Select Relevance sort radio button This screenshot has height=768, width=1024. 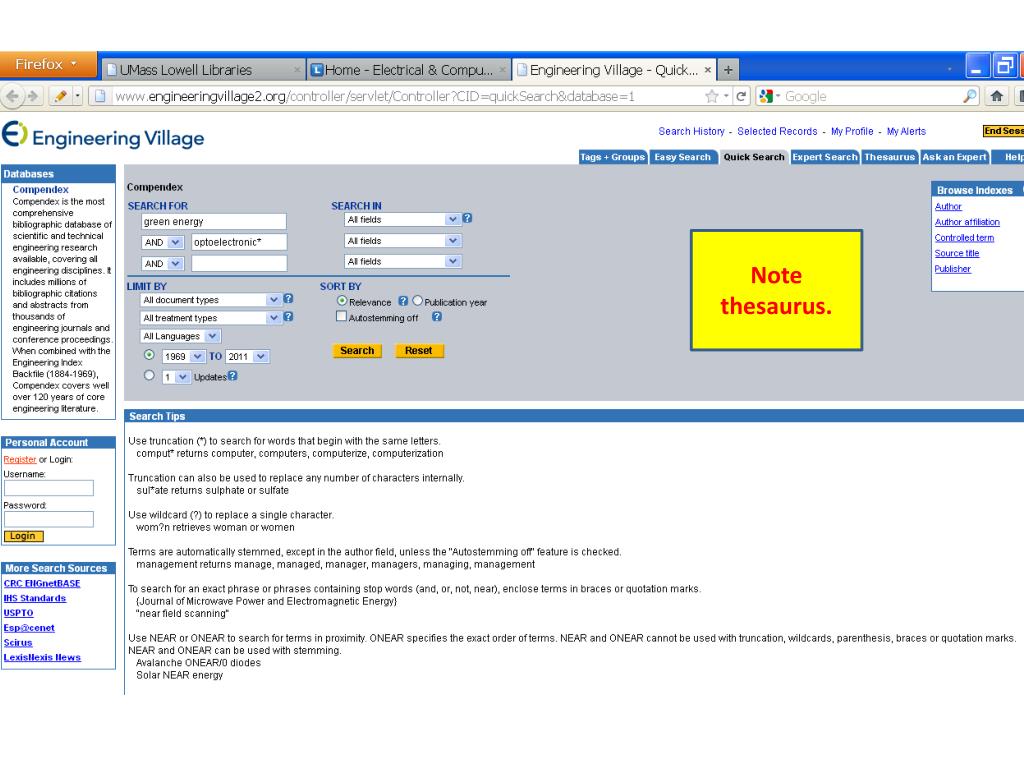(342, 301)
